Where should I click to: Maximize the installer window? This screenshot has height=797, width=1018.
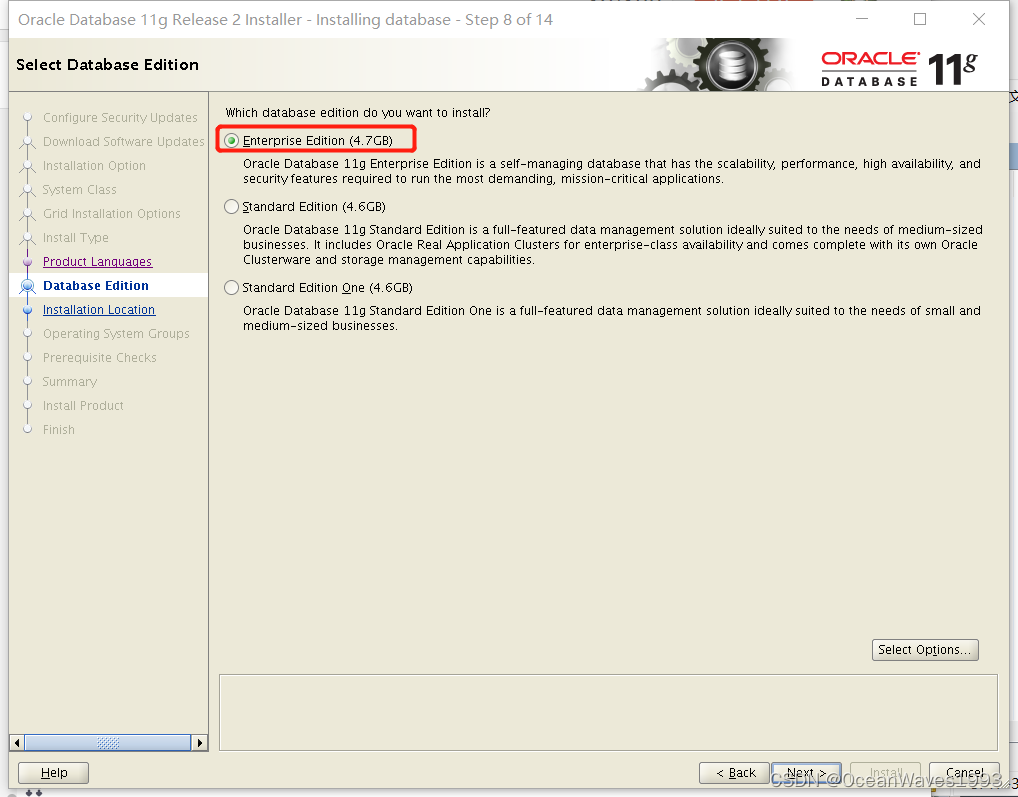coord(920,19)
